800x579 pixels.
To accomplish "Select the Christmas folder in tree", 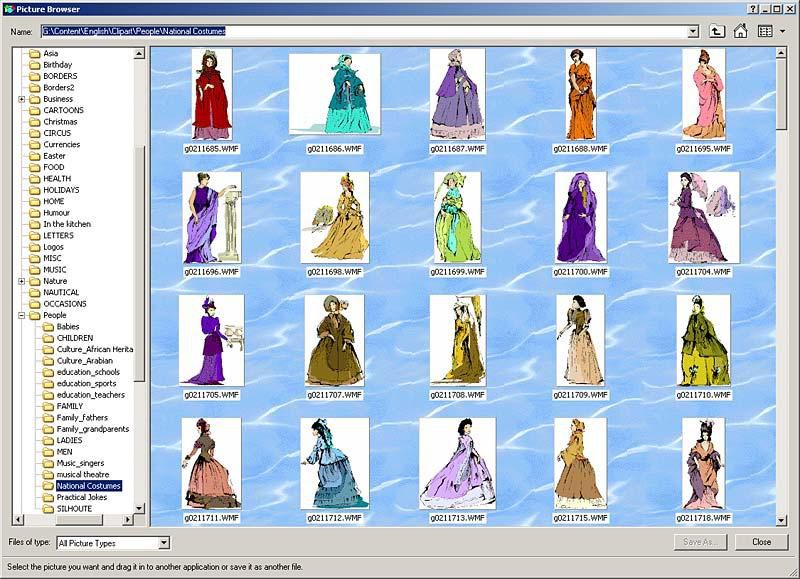I will point(60,122).
